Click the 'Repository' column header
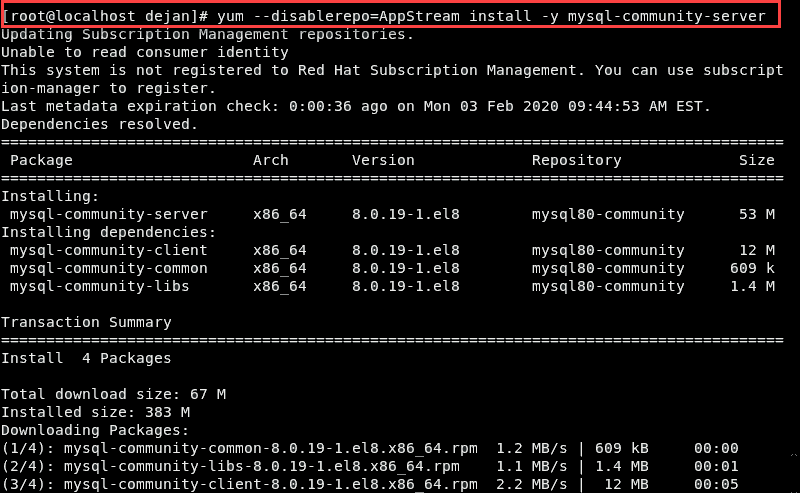 click(x=577, y=160)
